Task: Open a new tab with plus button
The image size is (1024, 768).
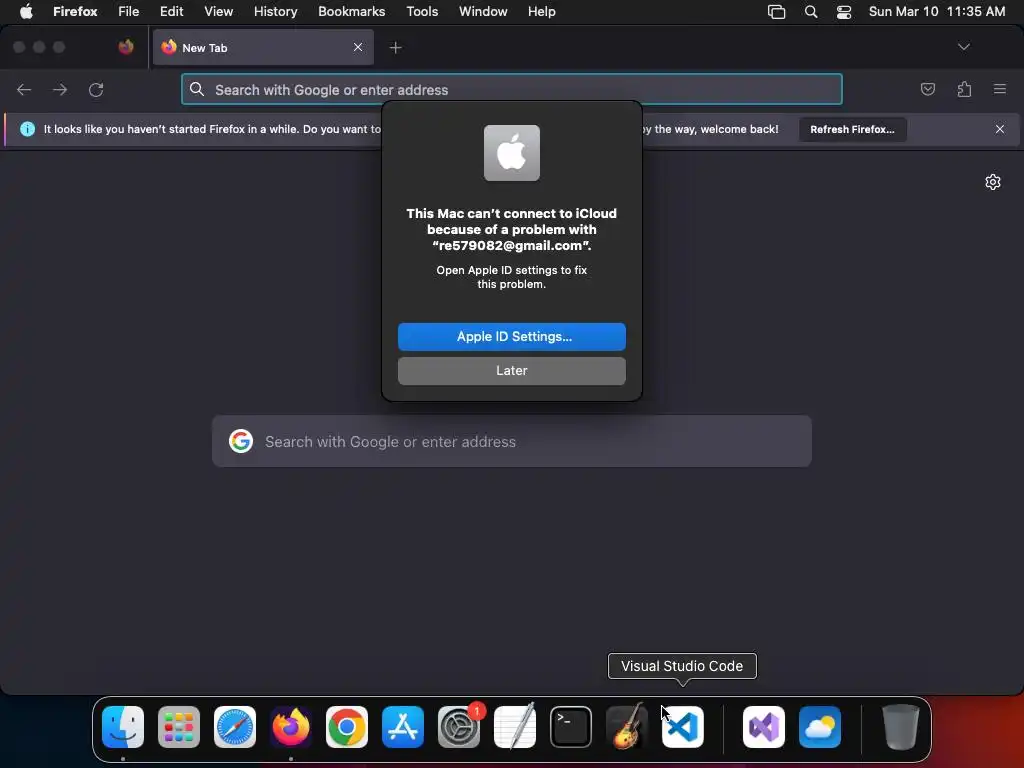Action: (396, 48)
